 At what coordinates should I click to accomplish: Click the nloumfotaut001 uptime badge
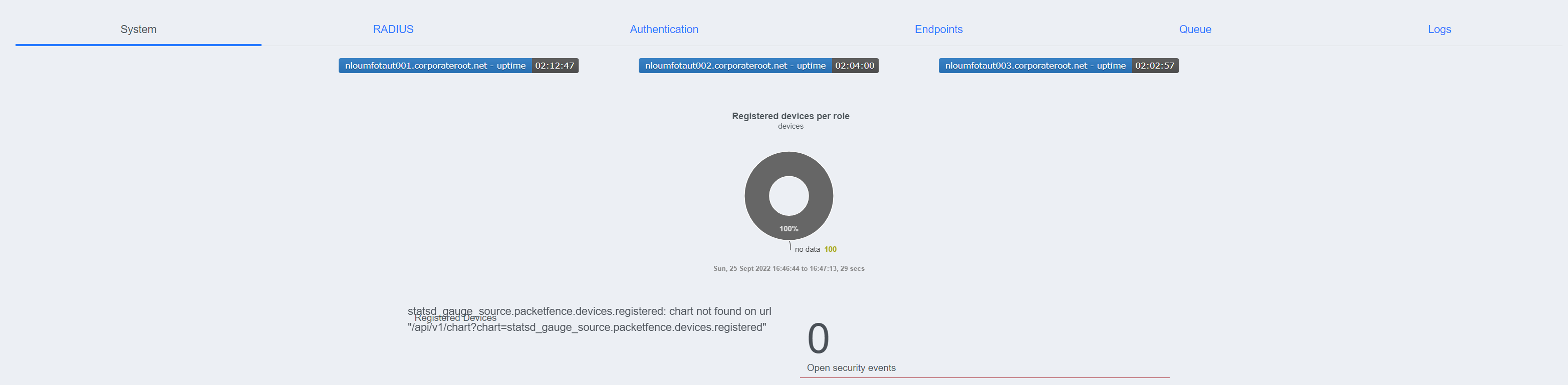435,66
